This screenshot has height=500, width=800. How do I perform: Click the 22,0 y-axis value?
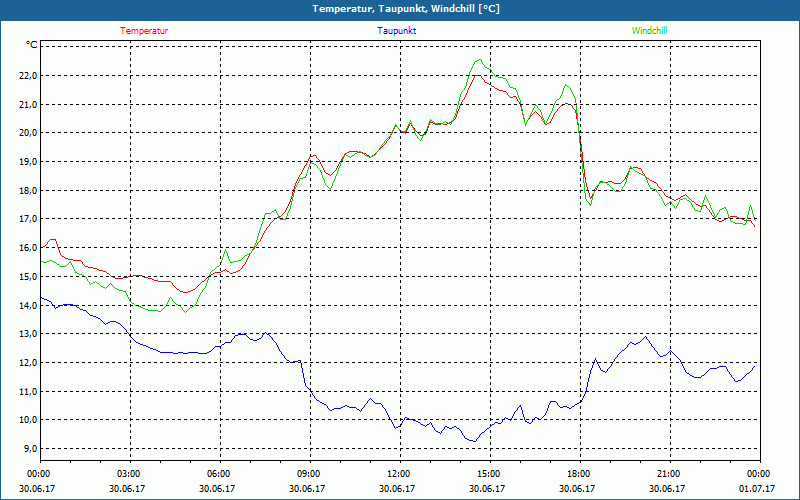[x=28, y=76]
